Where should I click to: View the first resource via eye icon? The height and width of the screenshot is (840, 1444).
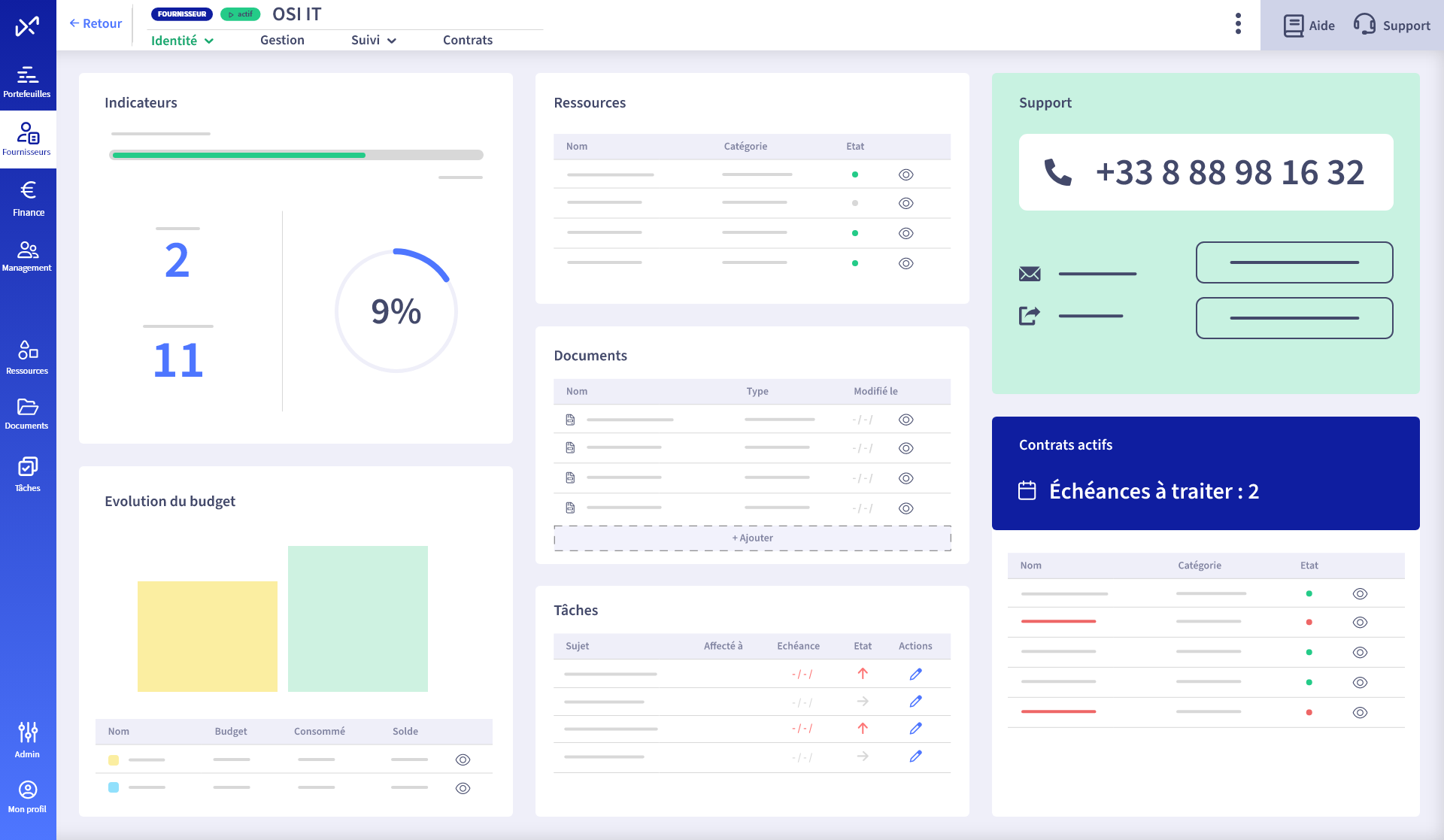(x=906, y=174)
